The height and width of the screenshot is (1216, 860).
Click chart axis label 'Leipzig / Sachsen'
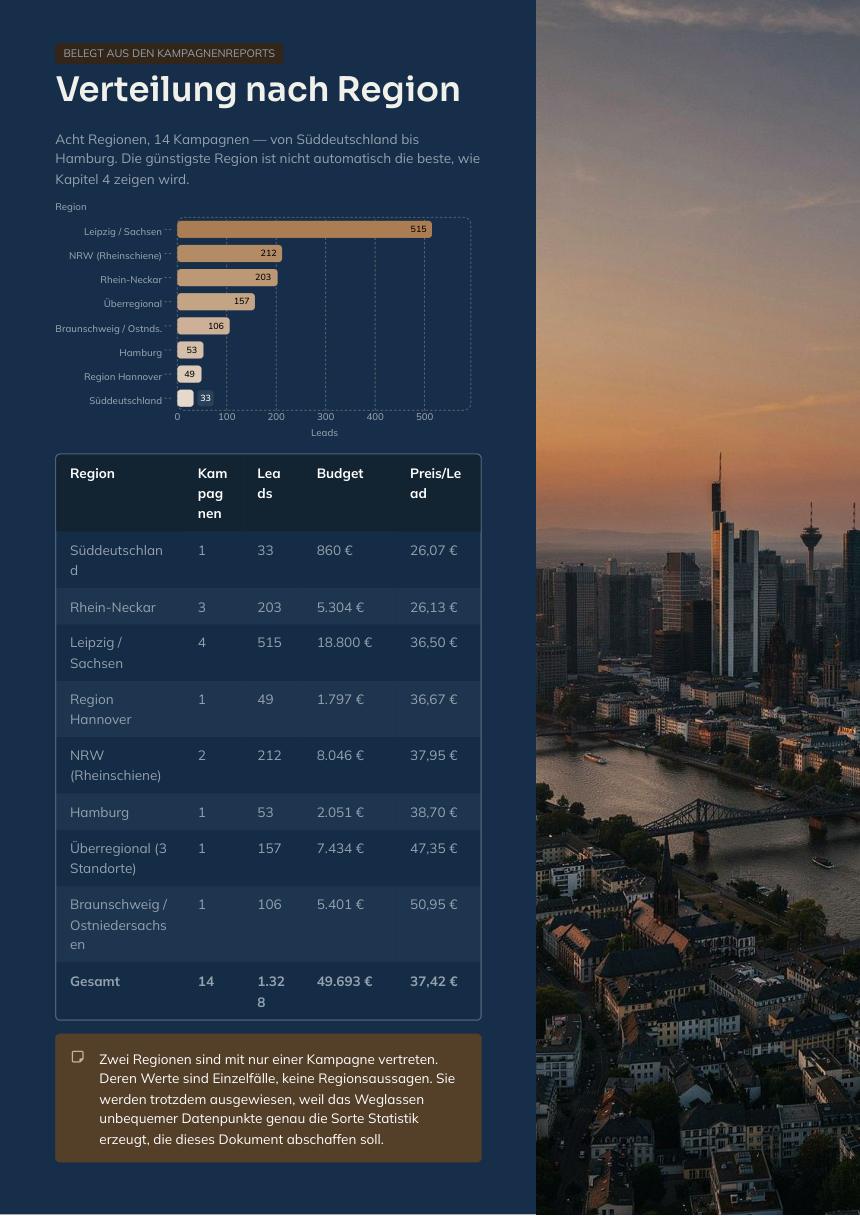(123, 231)
